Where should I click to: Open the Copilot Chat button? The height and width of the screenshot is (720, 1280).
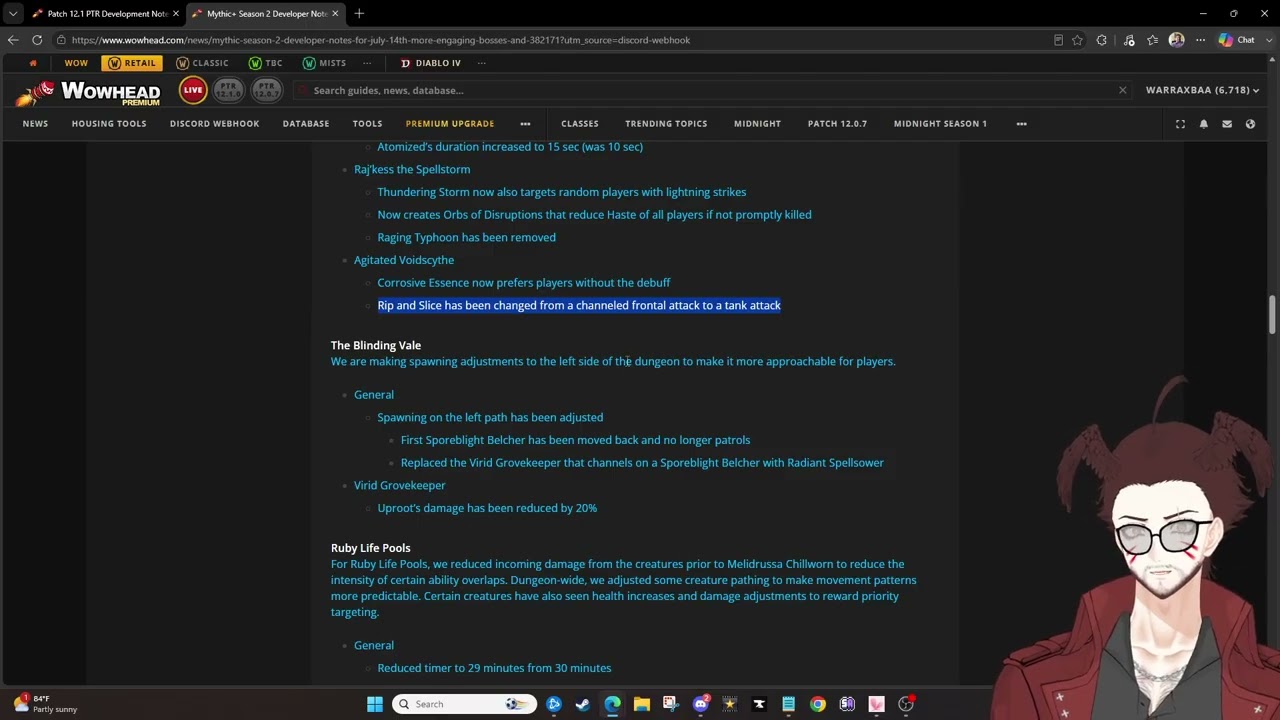[x=1236, y=40]
